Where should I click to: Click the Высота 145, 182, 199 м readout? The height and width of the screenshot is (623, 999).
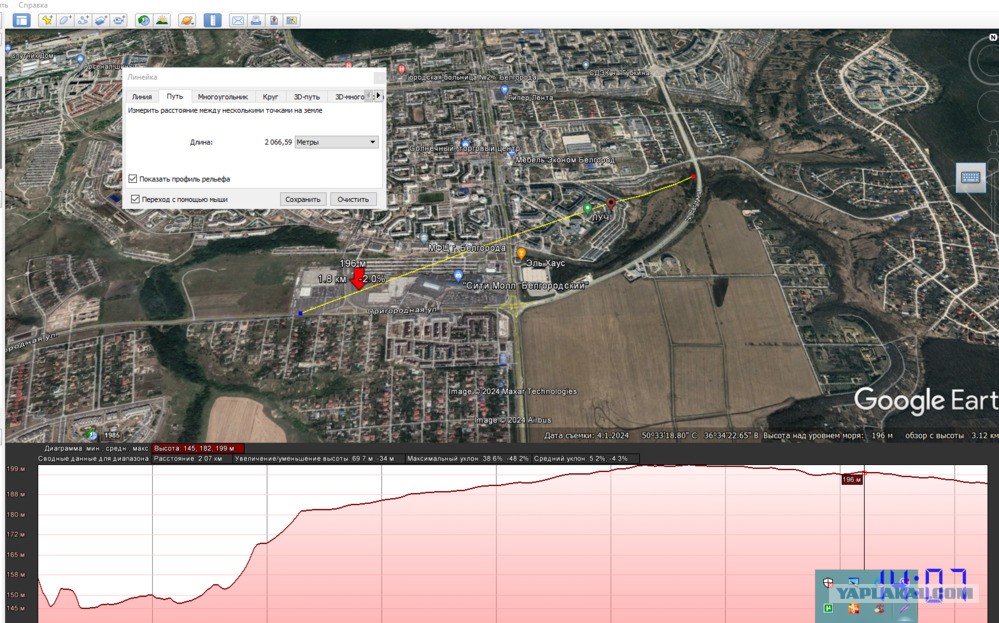point(198,448)
